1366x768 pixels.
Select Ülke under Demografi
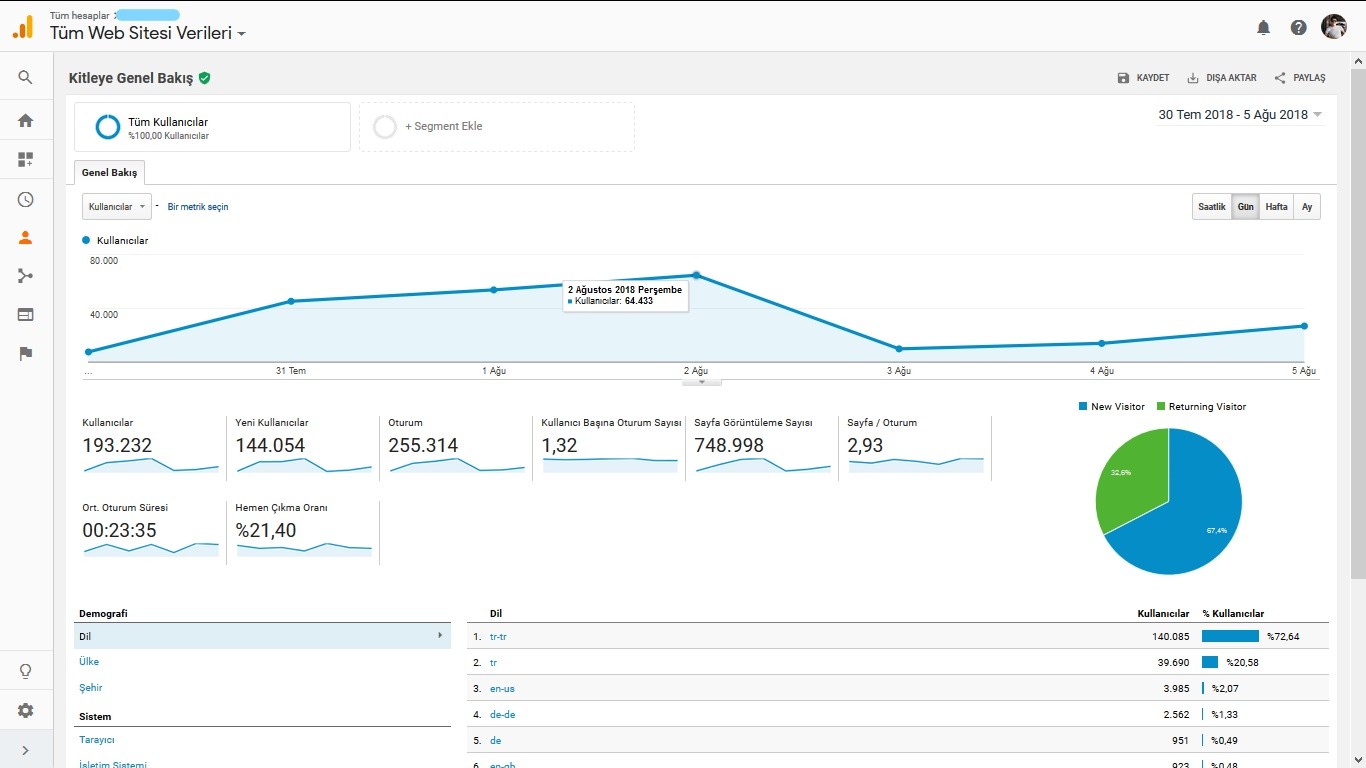[x=89, y=662]
